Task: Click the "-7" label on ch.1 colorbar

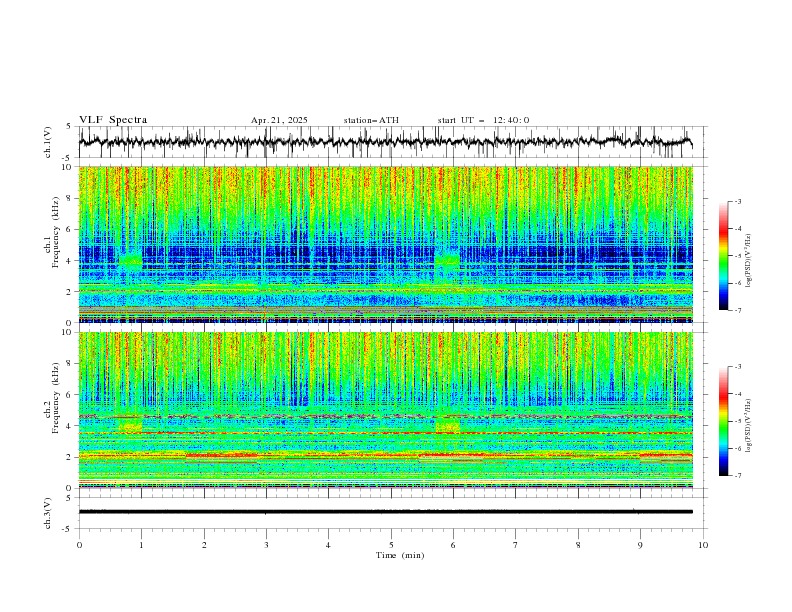Action: (738, 310)
